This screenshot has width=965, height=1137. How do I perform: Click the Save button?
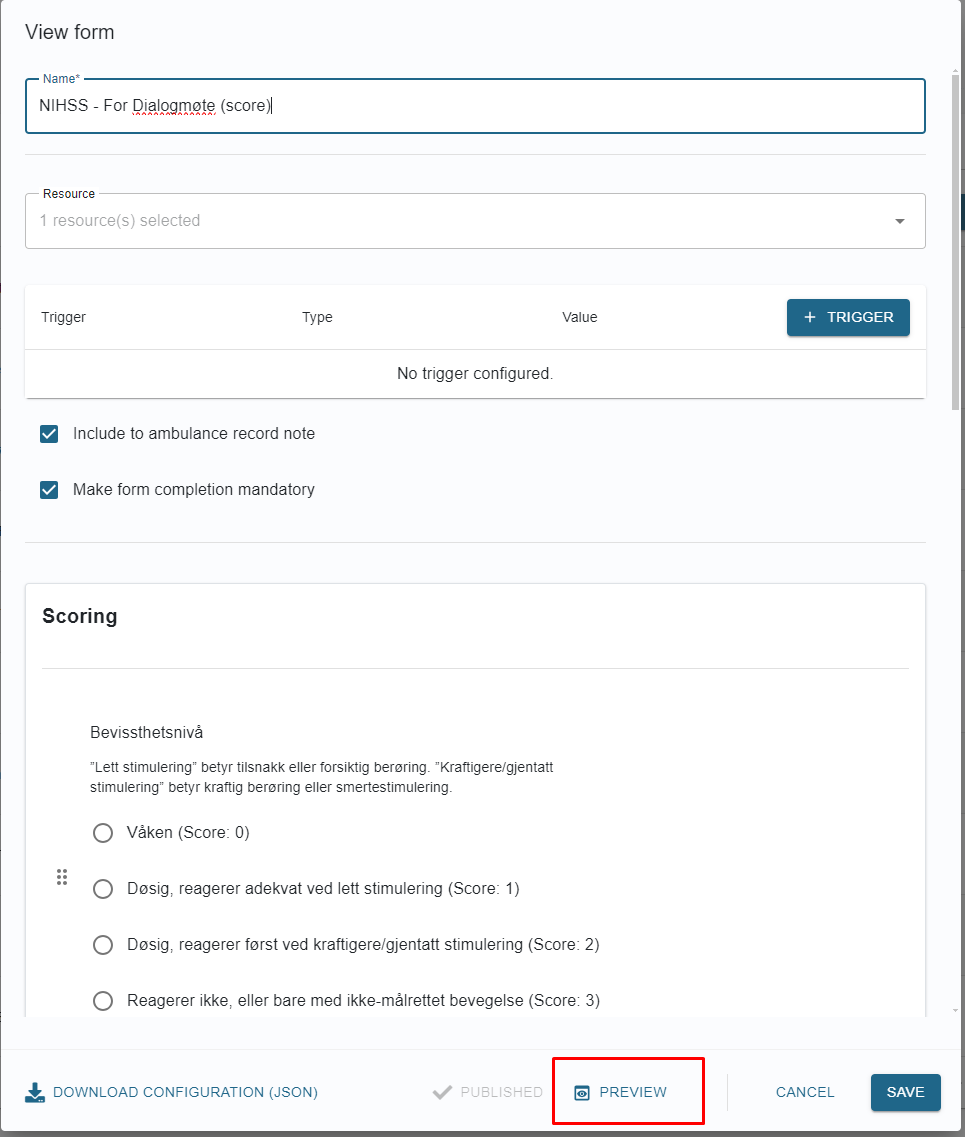pyautogui.click(x=906, y=1092)
